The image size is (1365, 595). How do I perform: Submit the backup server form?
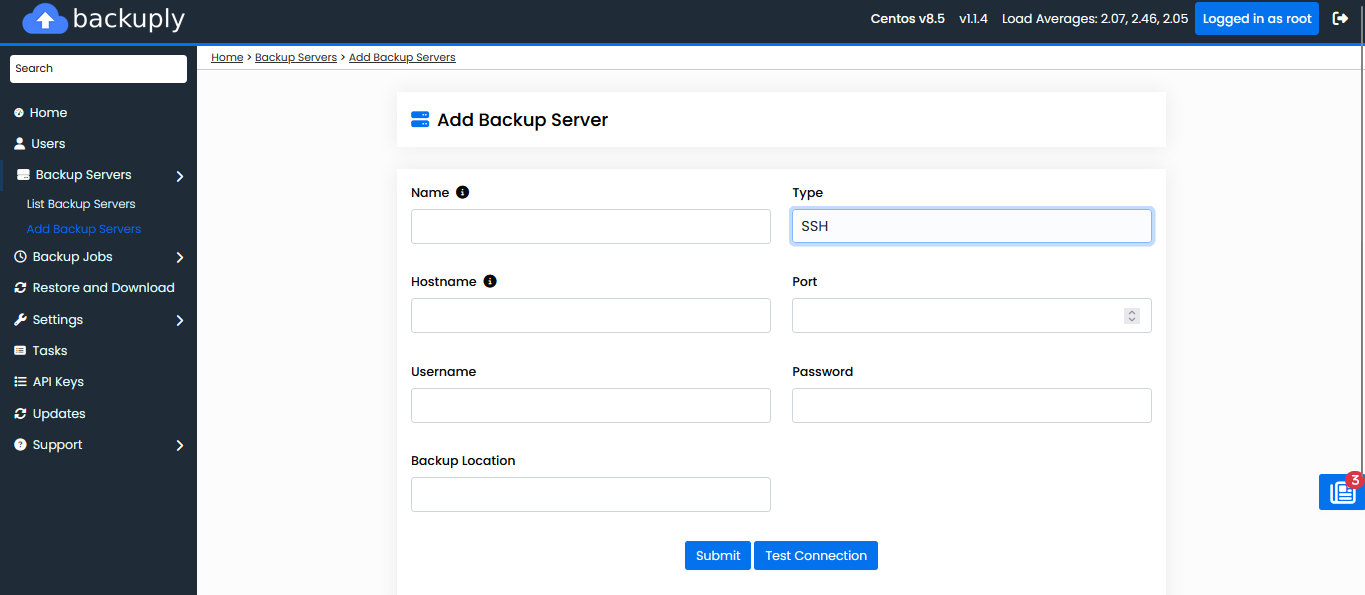point(717,556)
